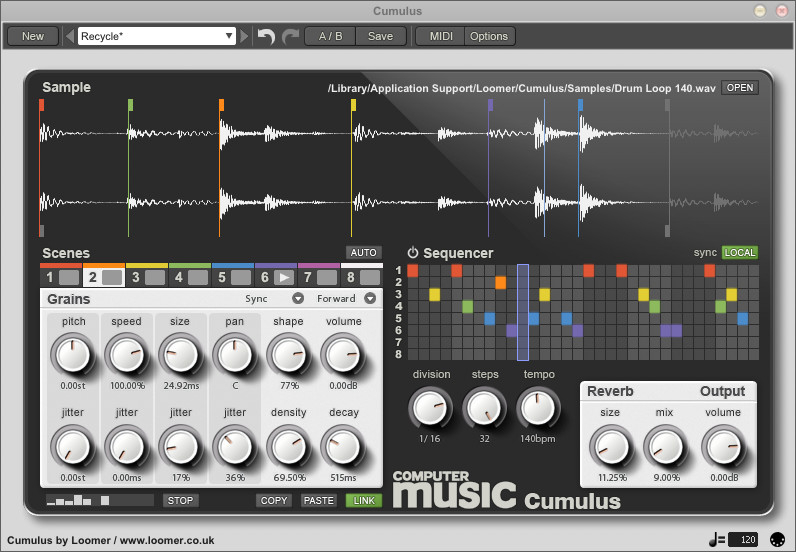Image resolution: width=796 pixels, height=552 pixels.
Task: Toggle sequencer sync LOCAL button
Action: click(x=739, y=253)
